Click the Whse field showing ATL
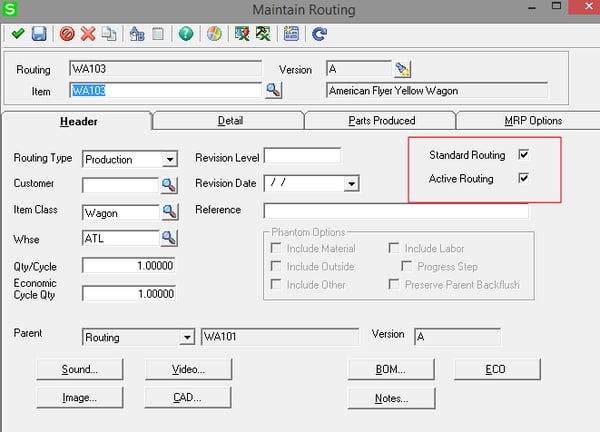Viewport: 600px width, 432px height. pyautogui.click(x=121, y=238)
